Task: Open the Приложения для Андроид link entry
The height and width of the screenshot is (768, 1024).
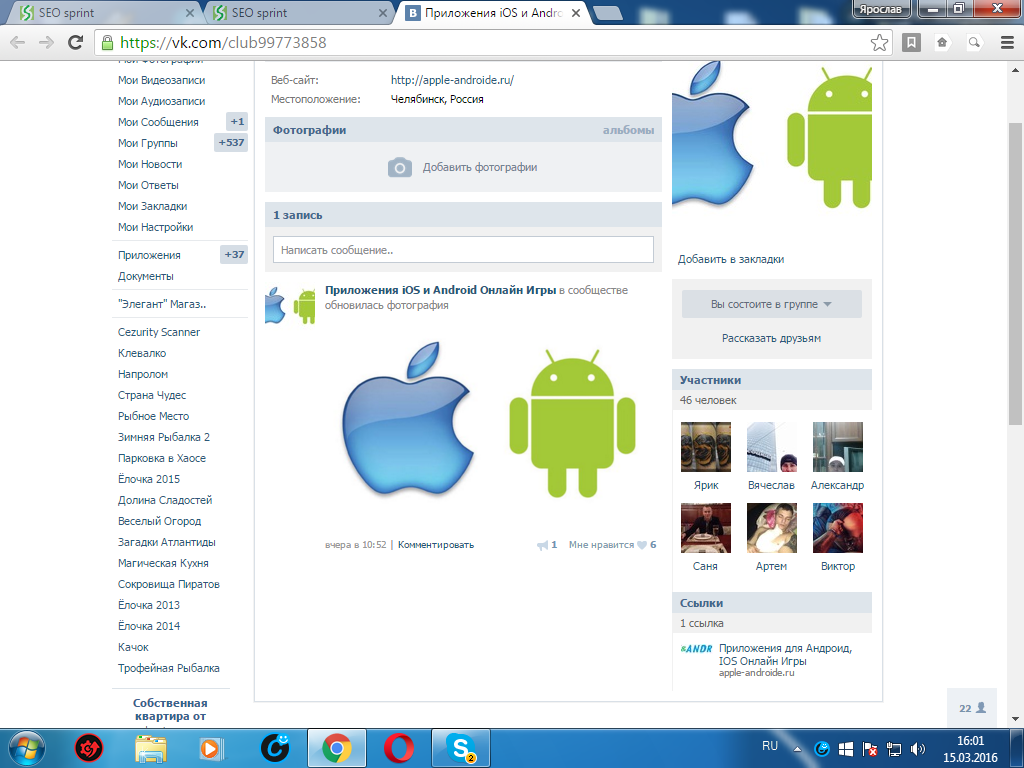Action: [x=785, y=654]
